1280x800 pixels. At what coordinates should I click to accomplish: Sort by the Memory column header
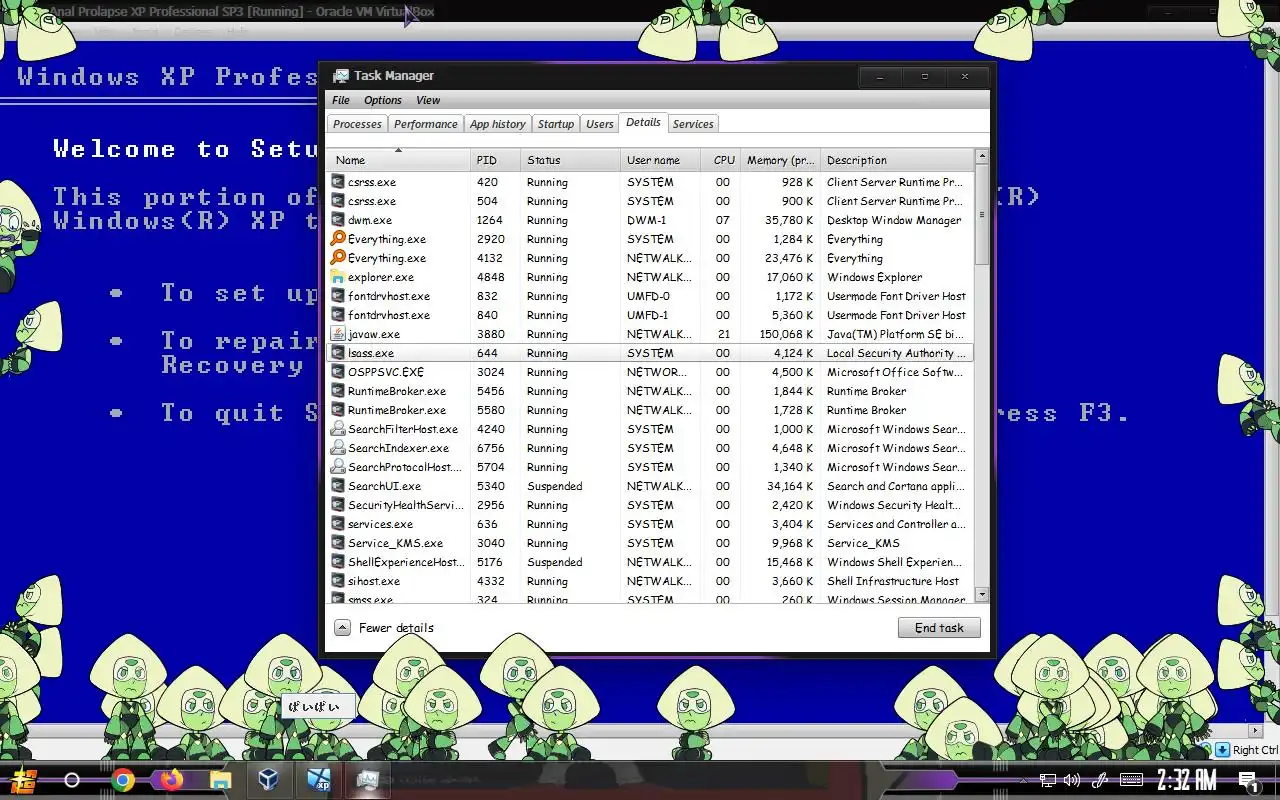780,160
